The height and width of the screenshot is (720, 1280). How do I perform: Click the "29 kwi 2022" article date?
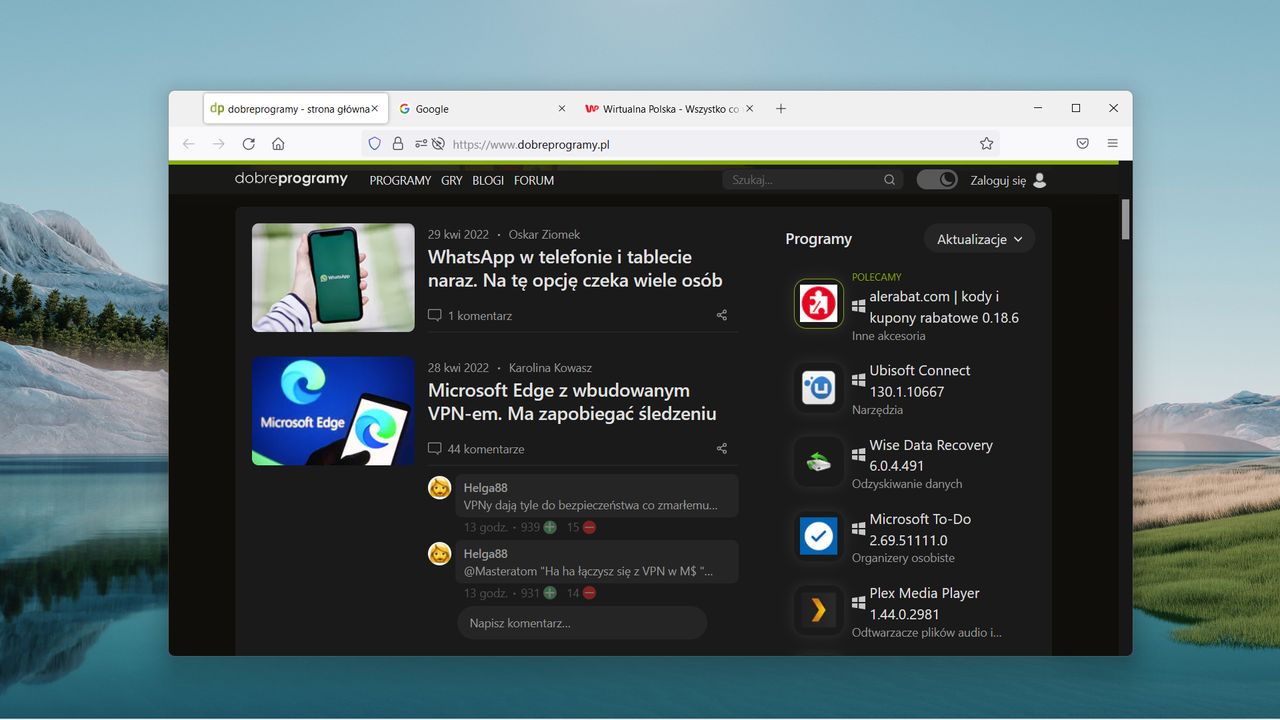coord(459,234)
